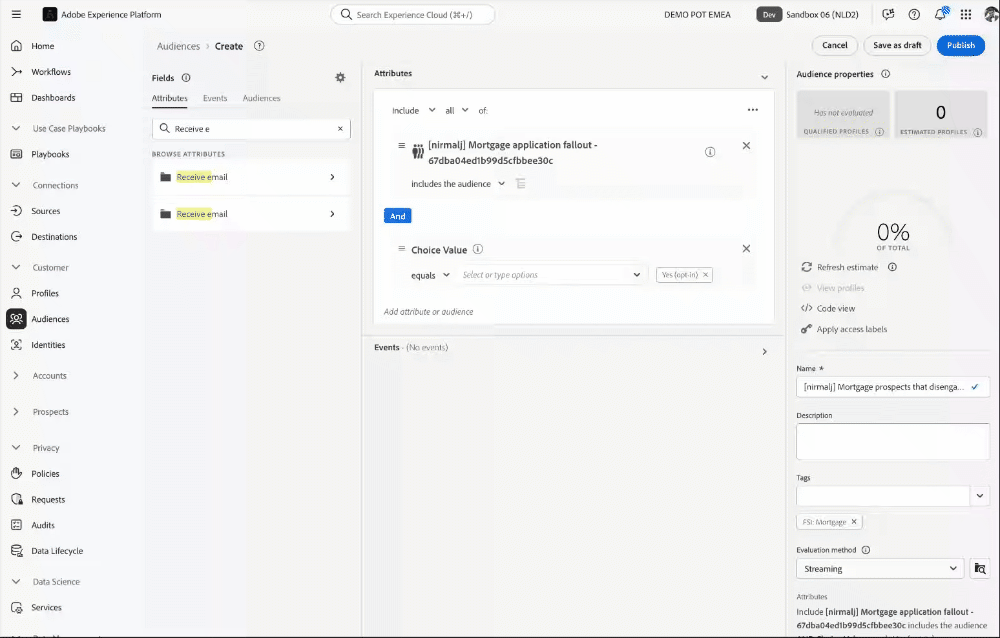Show info for Mortgage application fallout audience
The height and width of the screenshot is (638, 1000).
pos(710,152)
